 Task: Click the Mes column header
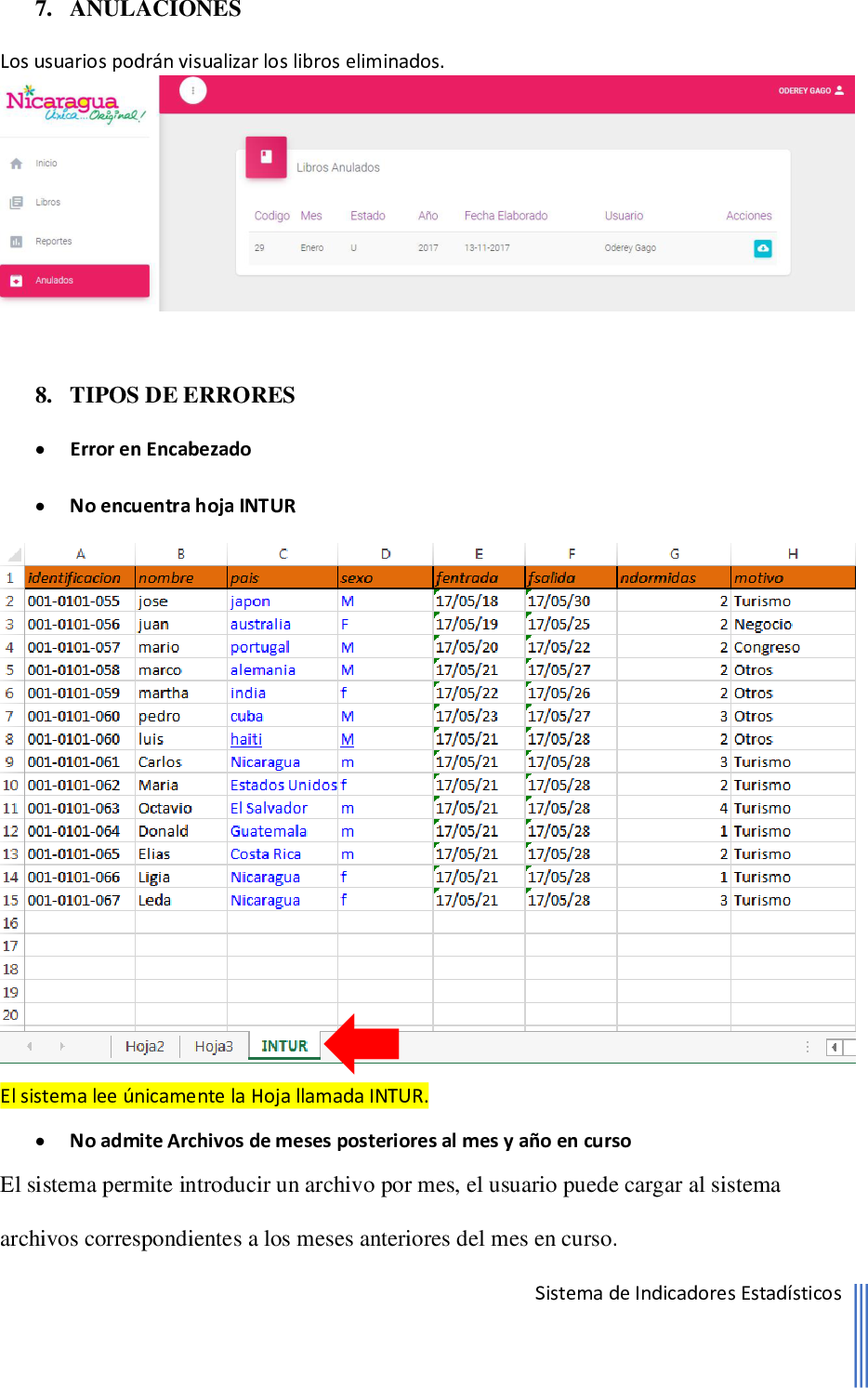311,216
